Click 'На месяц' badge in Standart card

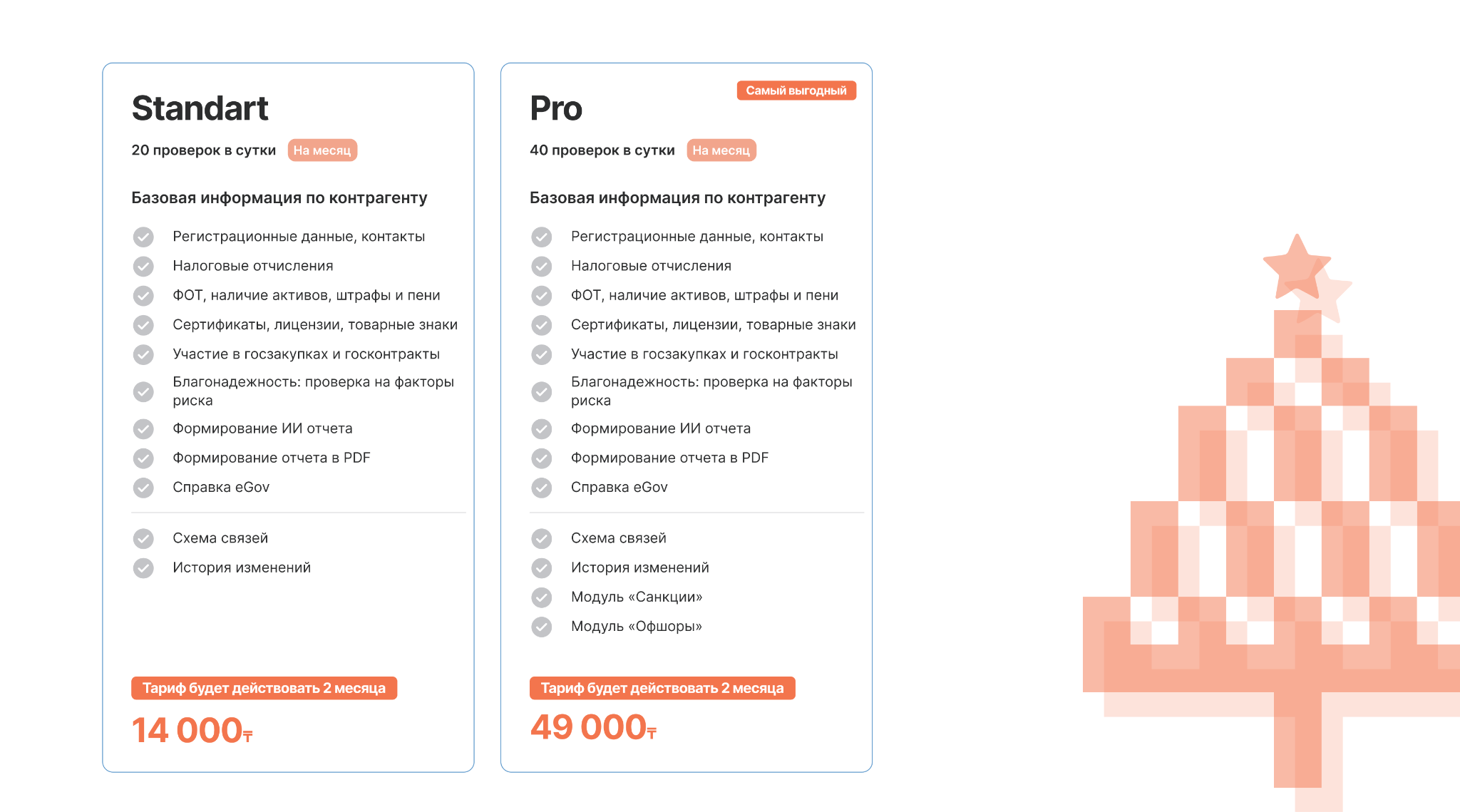coord(322,150)
